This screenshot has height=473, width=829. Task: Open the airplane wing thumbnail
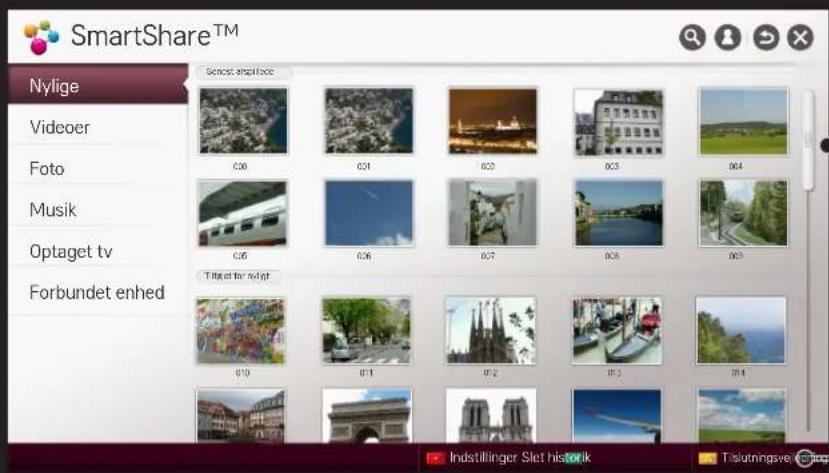pos(617,416)
